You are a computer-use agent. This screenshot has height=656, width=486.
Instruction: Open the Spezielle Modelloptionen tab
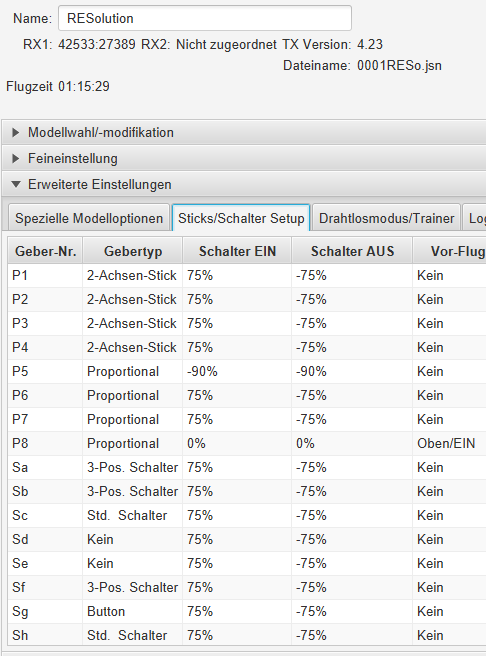click(x=89, y=218)
